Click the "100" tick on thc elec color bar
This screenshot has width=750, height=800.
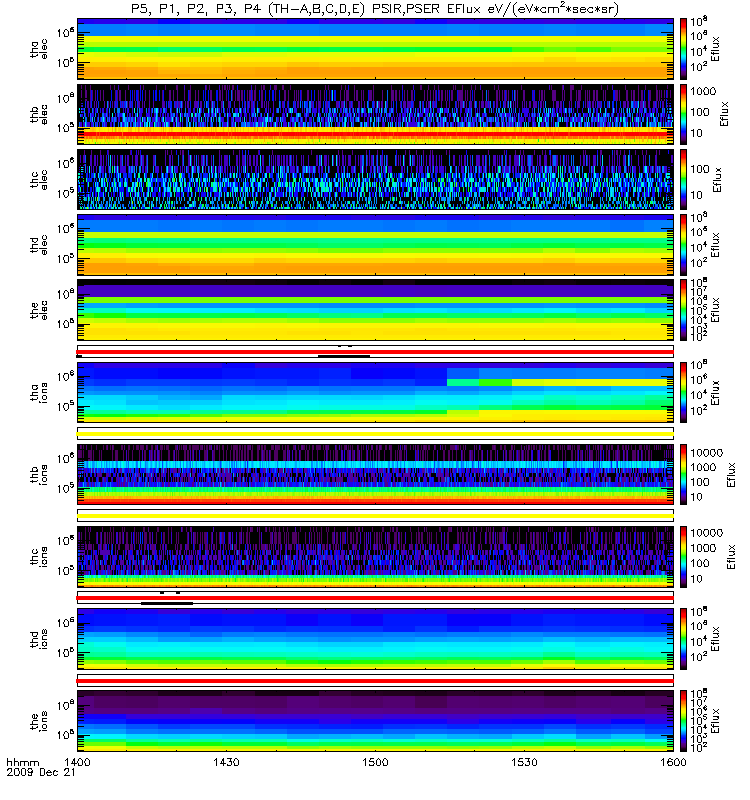700,169
